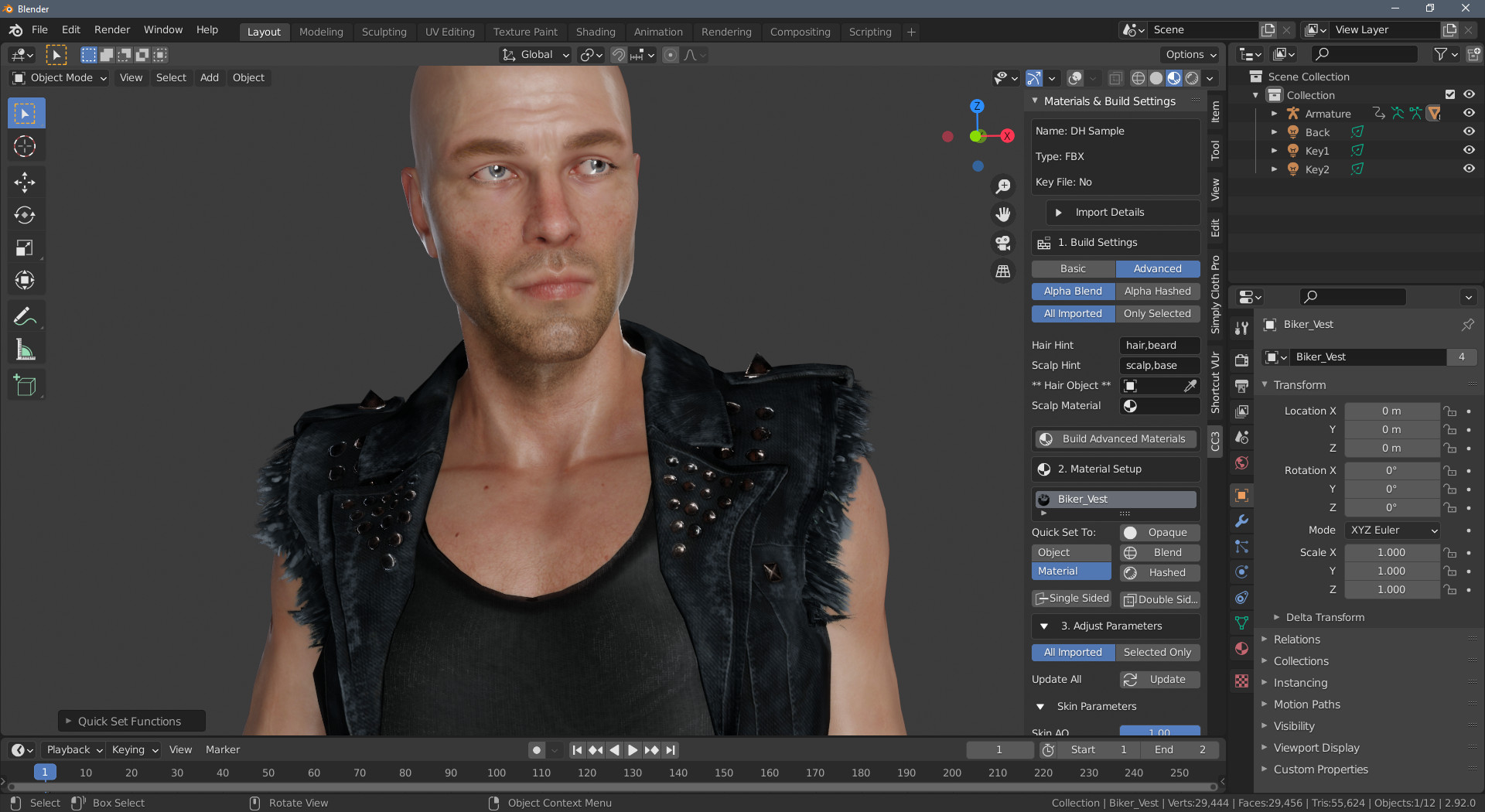Hide the Armature object in the outliner
The height and width of the screenshot is (812, 1485).
click(1468, 113)
